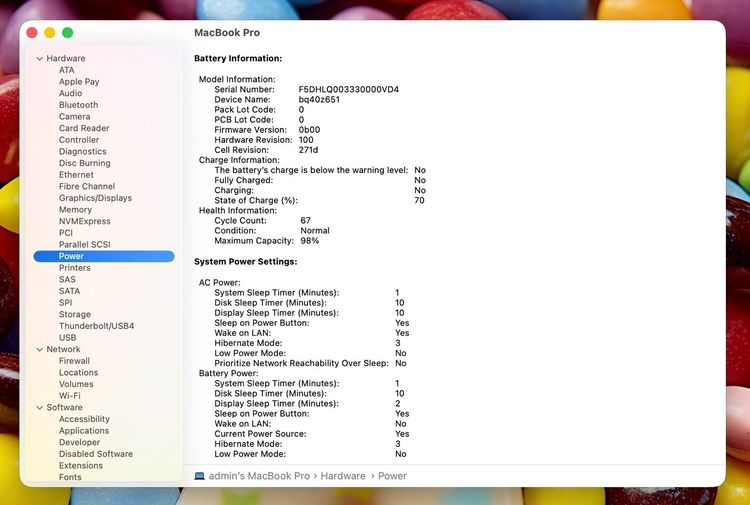Open Graphics/Displays in the sidebar
The width and height of the screenshot is (750, 505).
(x=95, y=198)
